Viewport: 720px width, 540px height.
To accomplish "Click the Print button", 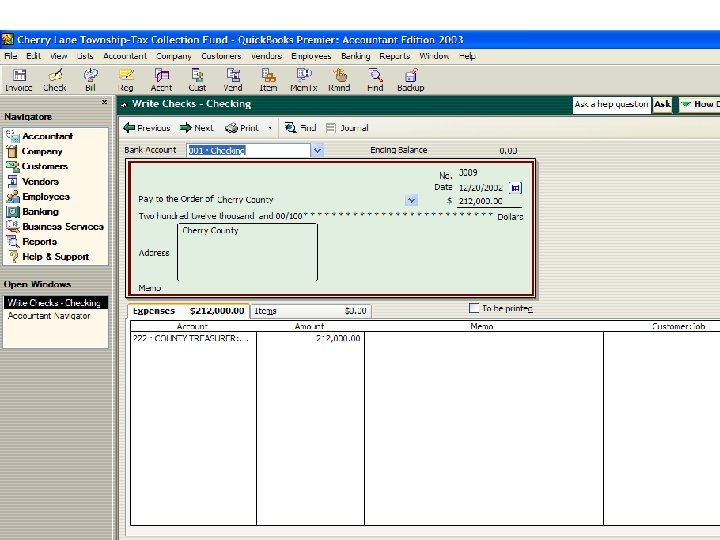I will (242, 128).
